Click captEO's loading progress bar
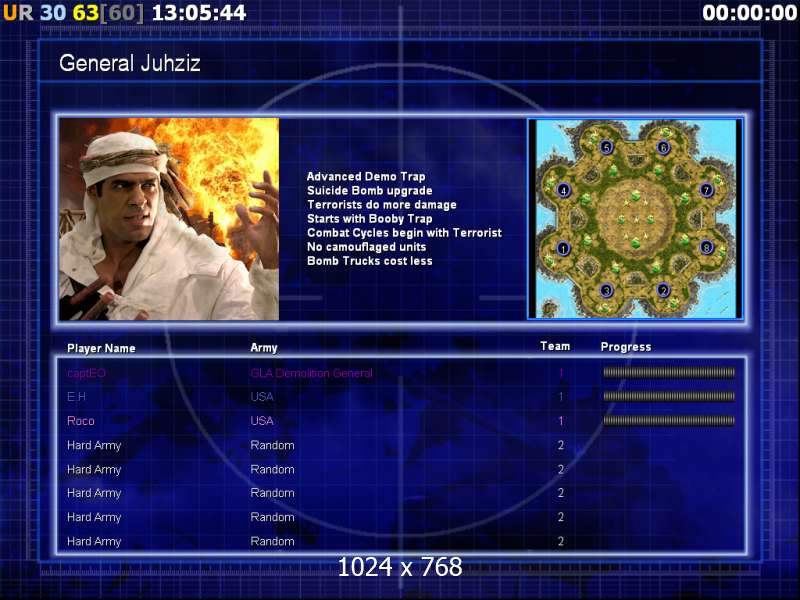This screenshot has width=800, height=600. point(669,372)
